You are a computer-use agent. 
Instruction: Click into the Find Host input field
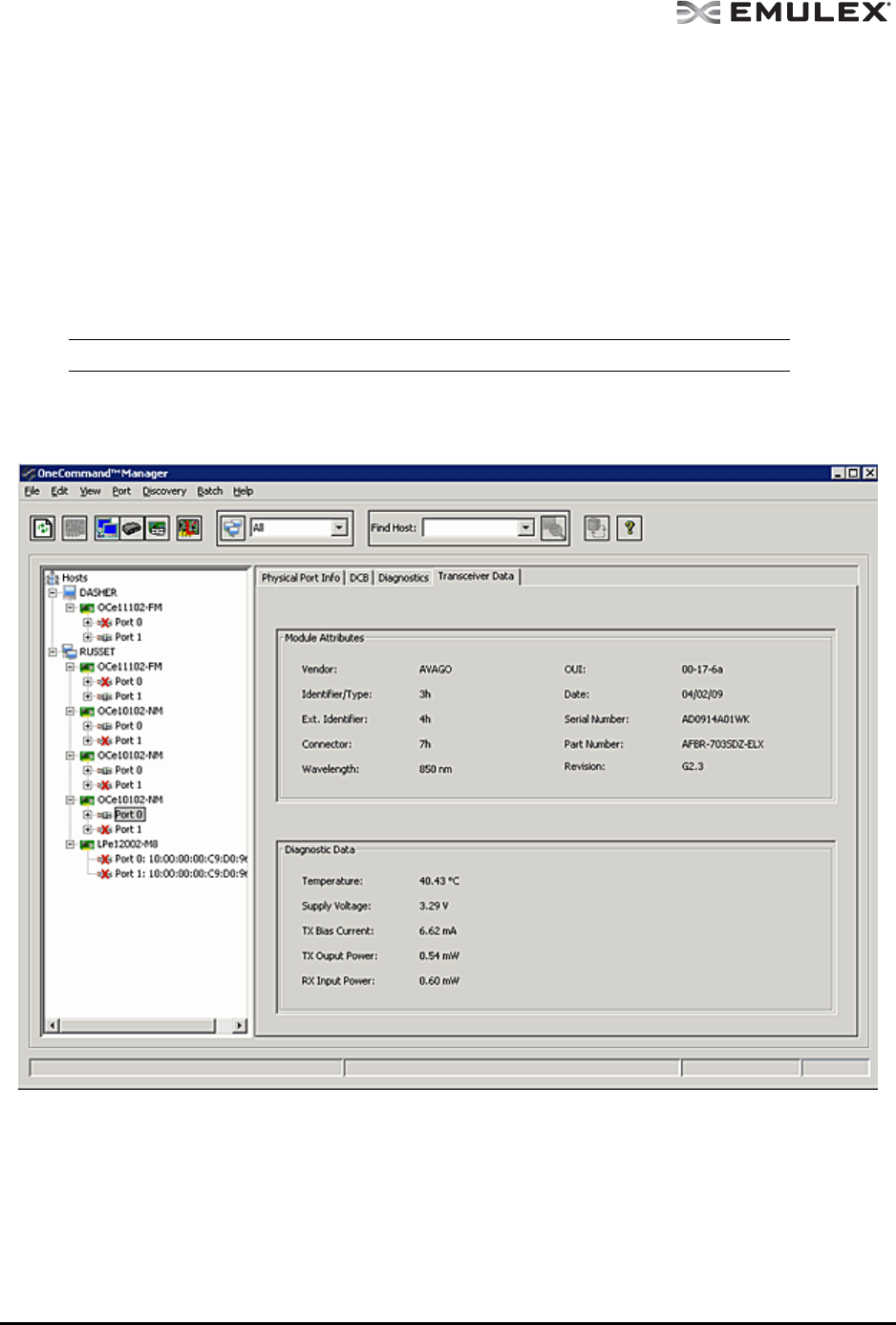tap(469, 527)
